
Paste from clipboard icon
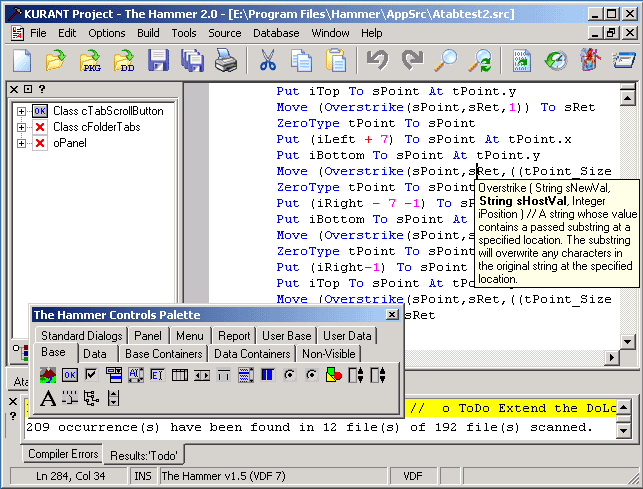click(x=336, y=60)
